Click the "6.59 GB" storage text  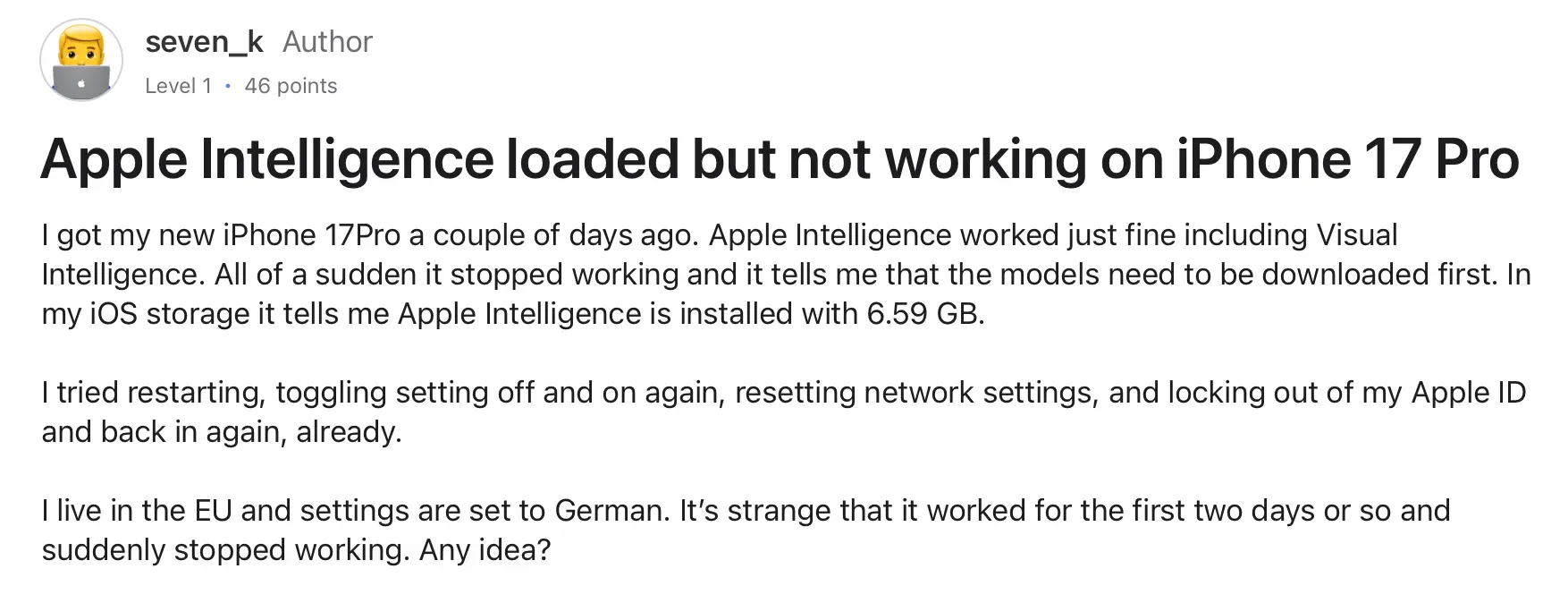click(925, 314)
